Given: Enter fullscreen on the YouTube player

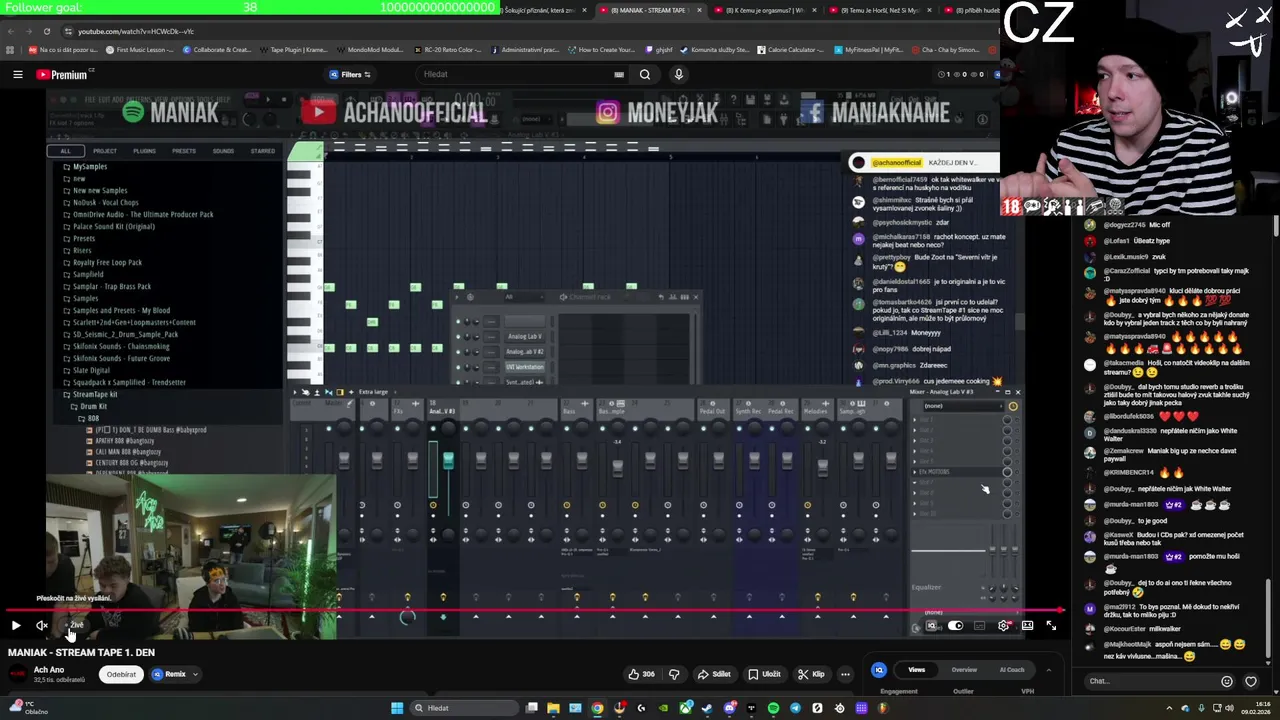Looking at the screenshot, I should coord(1051,625).
